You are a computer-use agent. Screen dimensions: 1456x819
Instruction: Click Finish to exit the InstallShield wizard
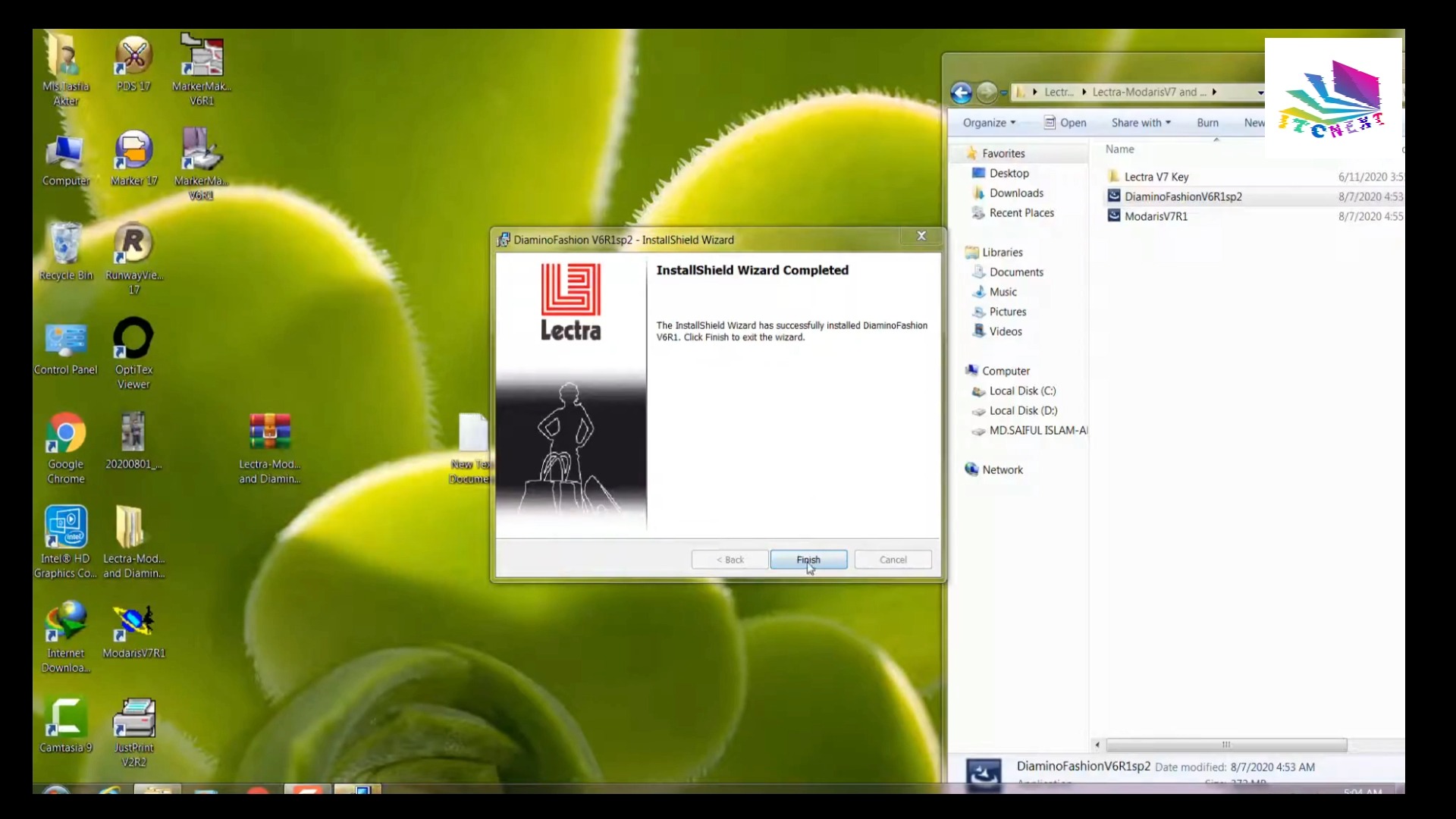pyautogui.click(x=808, y=560)
